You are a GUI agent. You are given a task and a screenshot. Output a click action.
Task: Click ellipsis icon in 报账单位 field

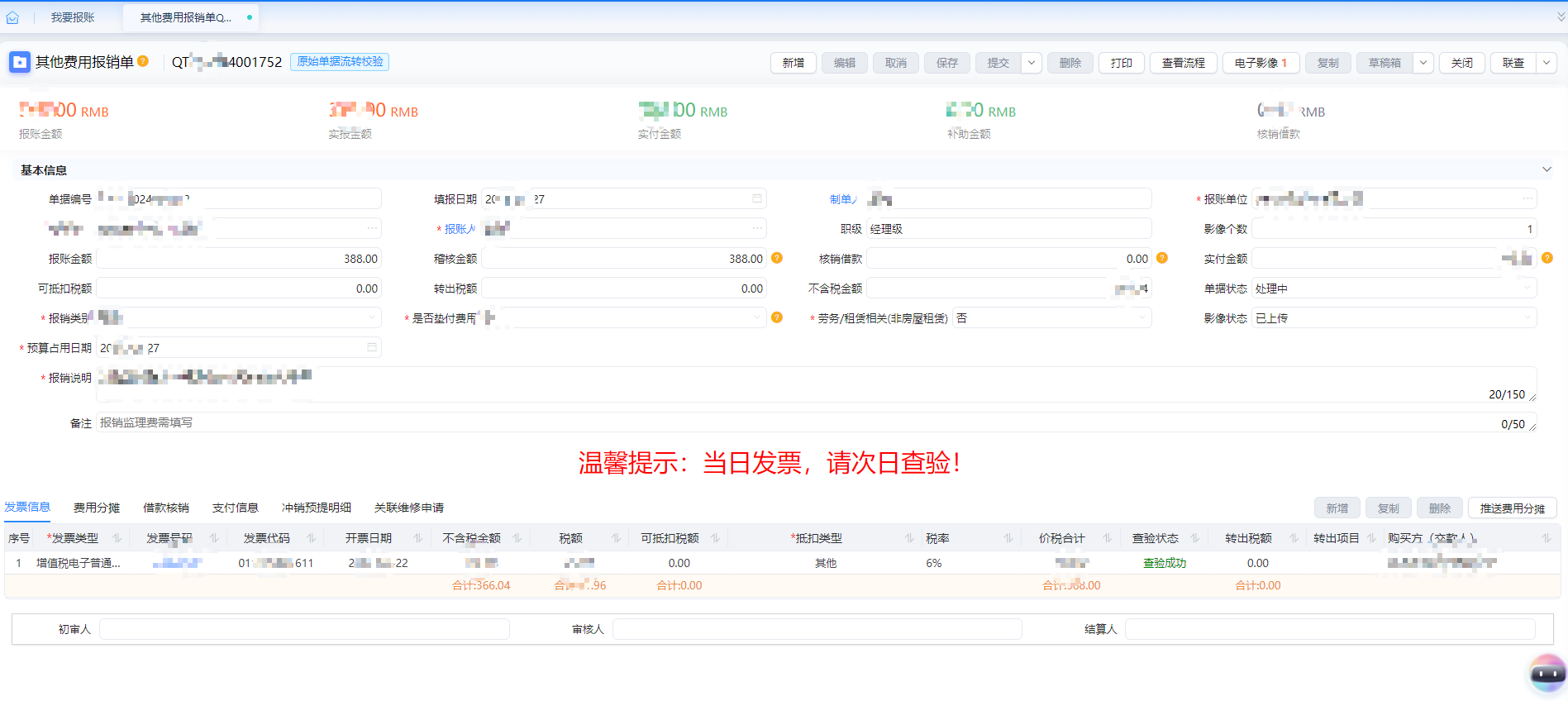[x=1527, y=198]
